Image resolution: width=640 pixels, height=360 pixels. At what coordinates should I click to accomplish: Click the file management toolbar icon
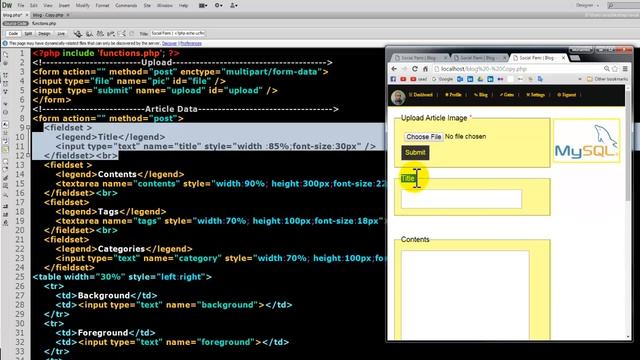(x=89, y=33)
